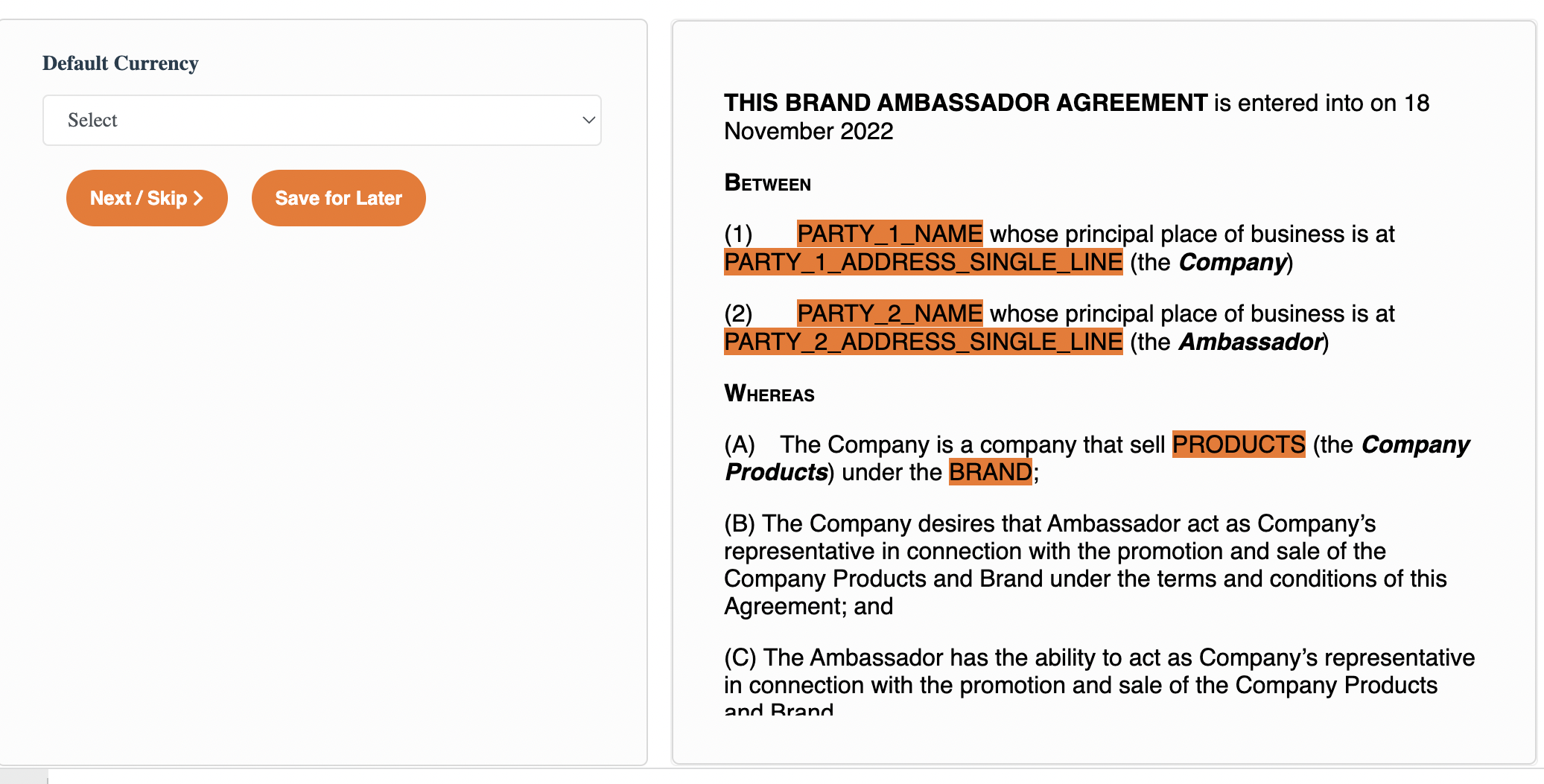Select PARTY_1_ADDRESS_SINGLE_LINE placeholder
The height and width of the screenshot is (784, 1544).
[923, 262]
